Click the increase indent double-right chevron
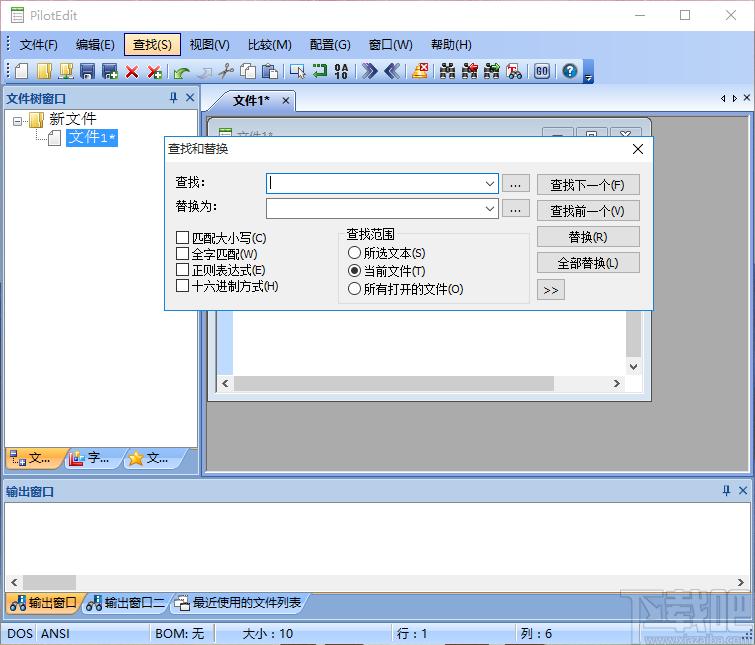The image size is (755, 645). coord(369,71)
